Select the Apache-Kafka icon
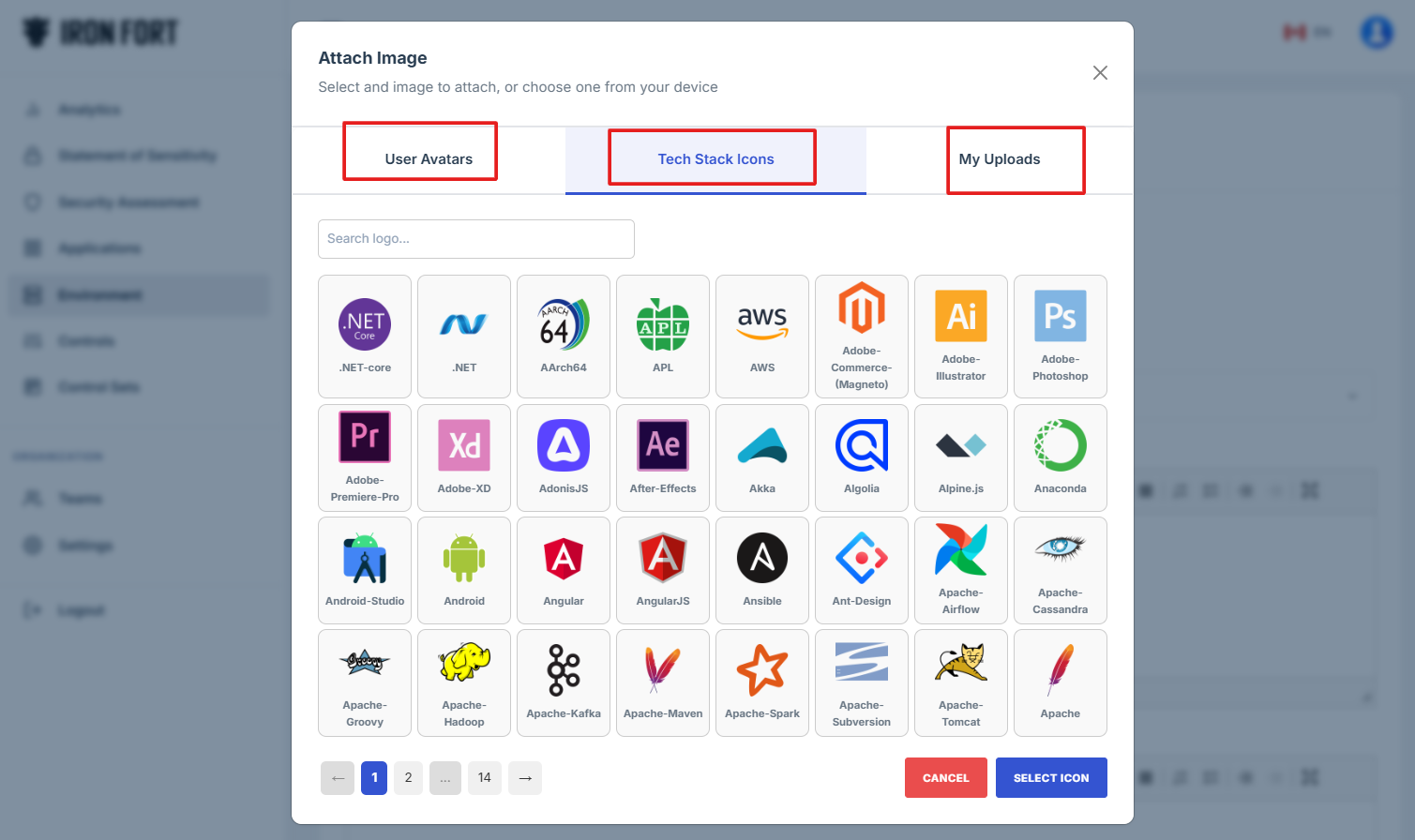1415x840 pixels. 564,682
